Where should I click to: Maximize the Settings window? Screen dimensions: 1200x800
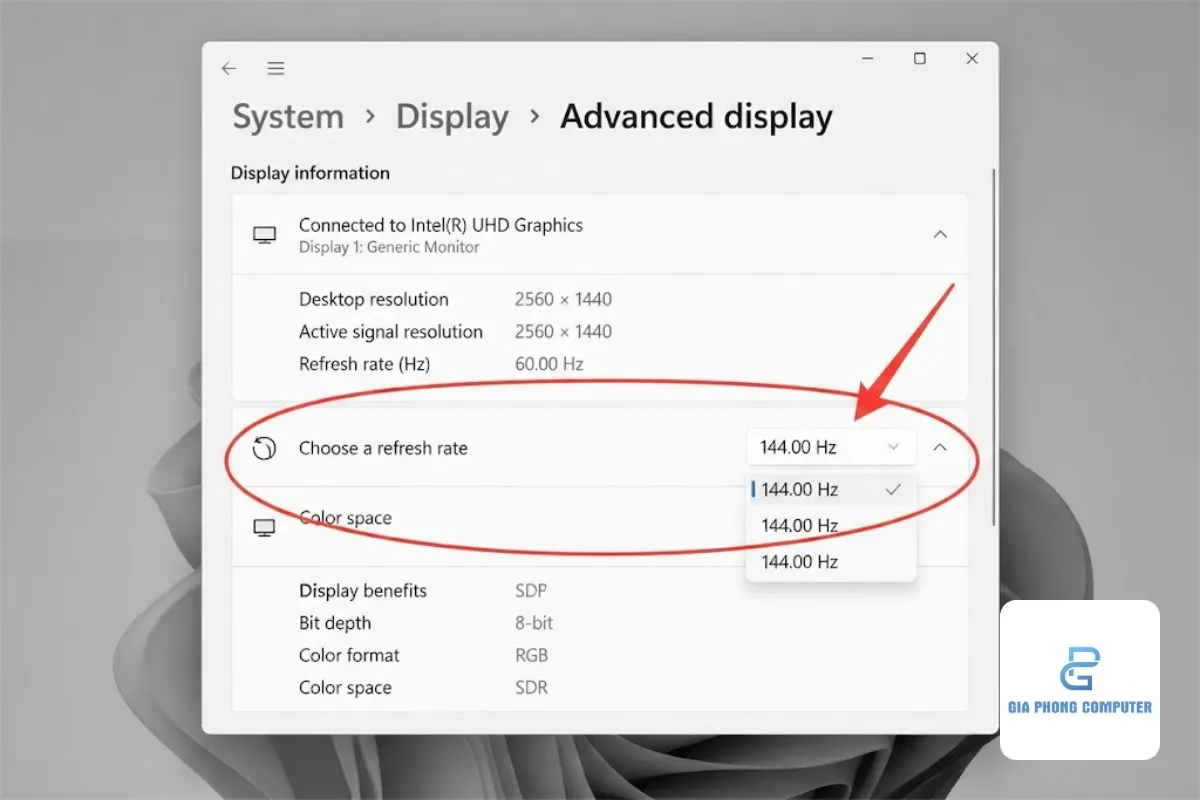(920, 59)
